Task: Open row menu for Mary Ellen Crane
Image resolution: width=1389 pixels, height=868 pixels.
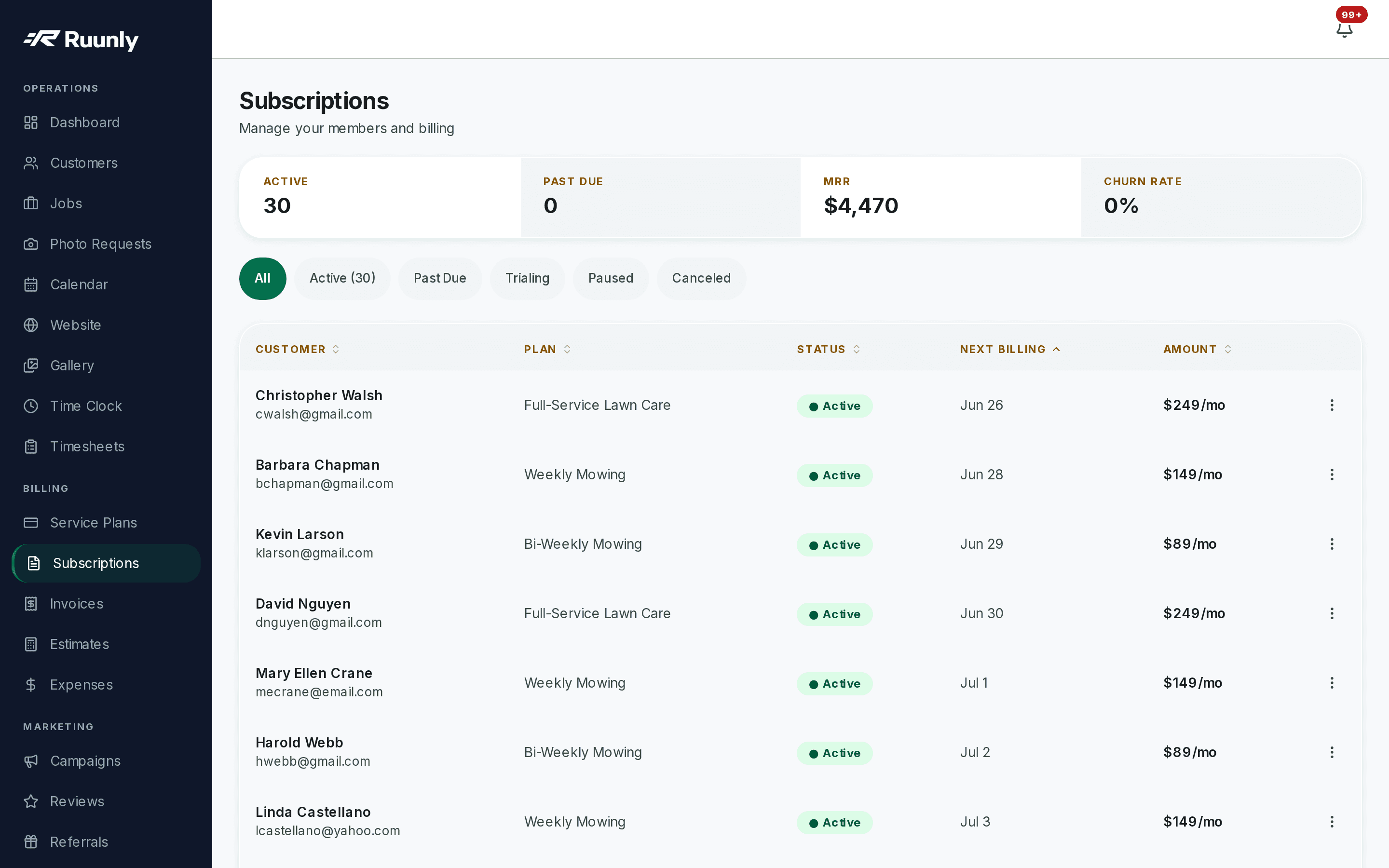Action: pos(1332,683)
